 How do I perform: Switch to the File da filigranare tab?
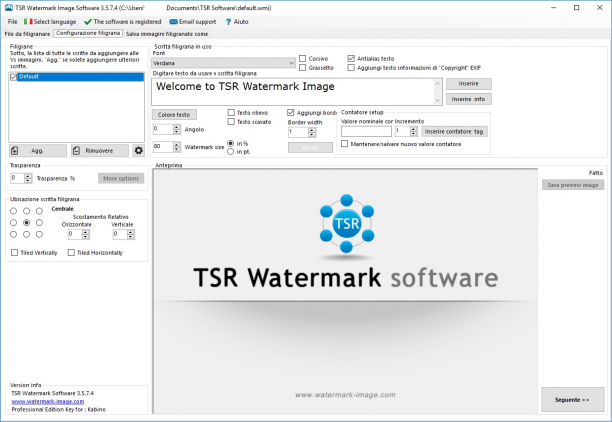[x=27, y=34]
